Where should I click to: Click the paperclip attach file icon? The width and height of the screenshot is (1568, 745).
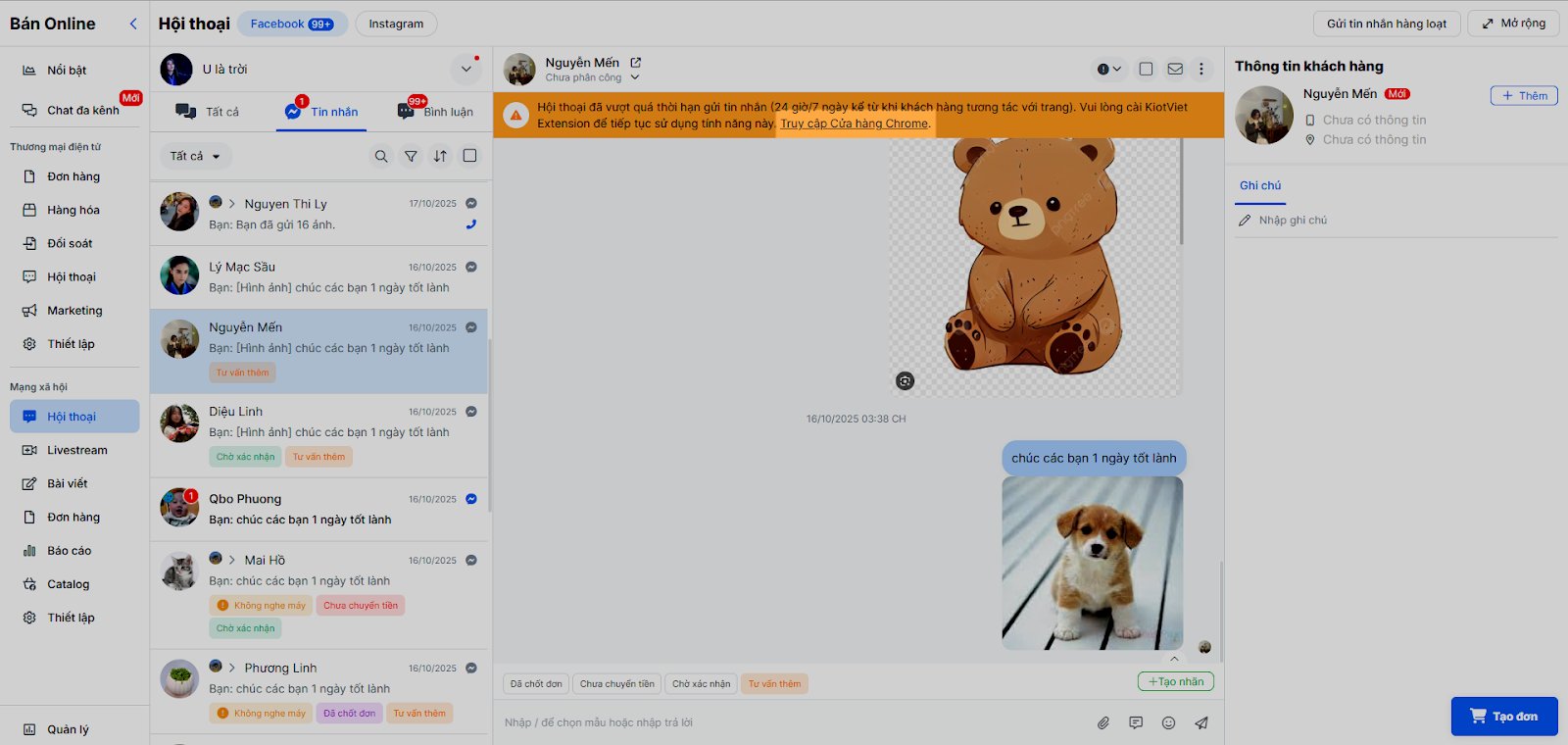1103,722
